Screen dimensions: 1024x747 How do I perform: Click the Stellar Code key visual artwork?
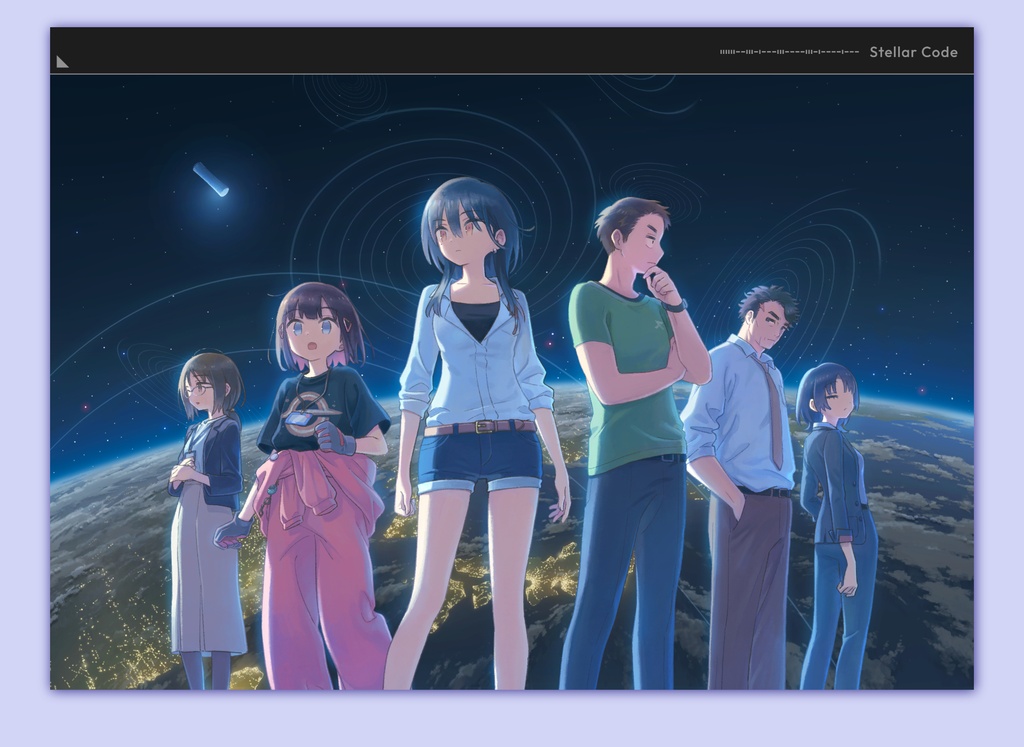click(x=512, y=382)
